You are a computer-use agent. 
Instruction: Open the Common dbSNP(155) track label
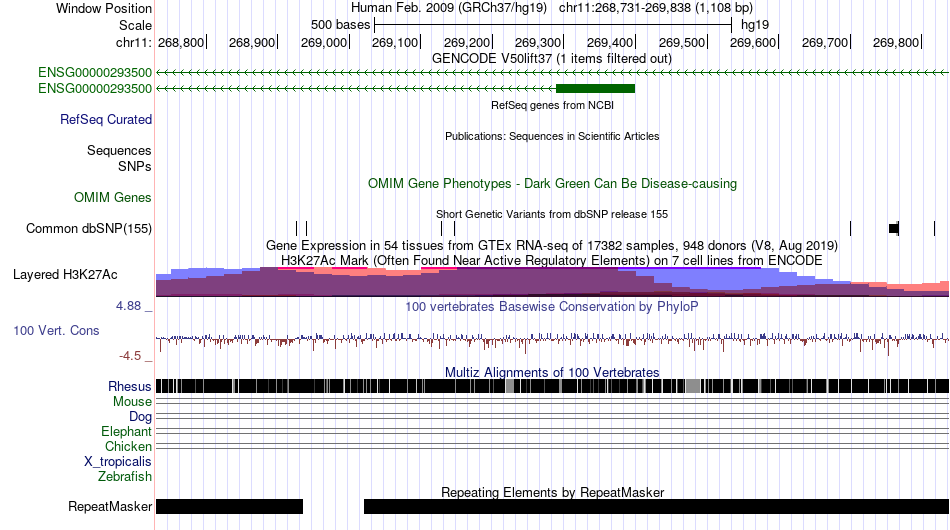tap(89, 228)
